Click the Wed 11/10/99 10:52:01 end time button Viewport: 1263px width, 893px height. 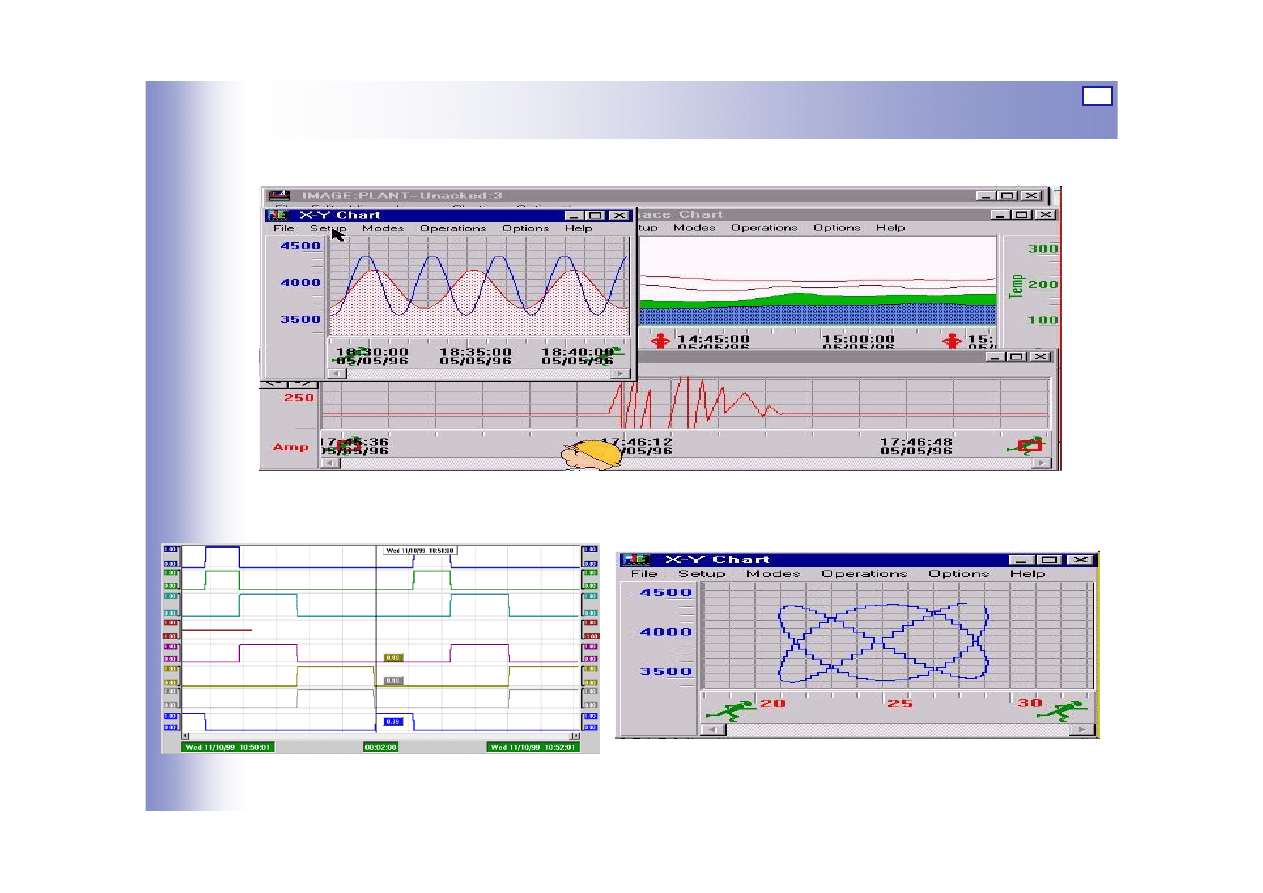pos(533,747)
